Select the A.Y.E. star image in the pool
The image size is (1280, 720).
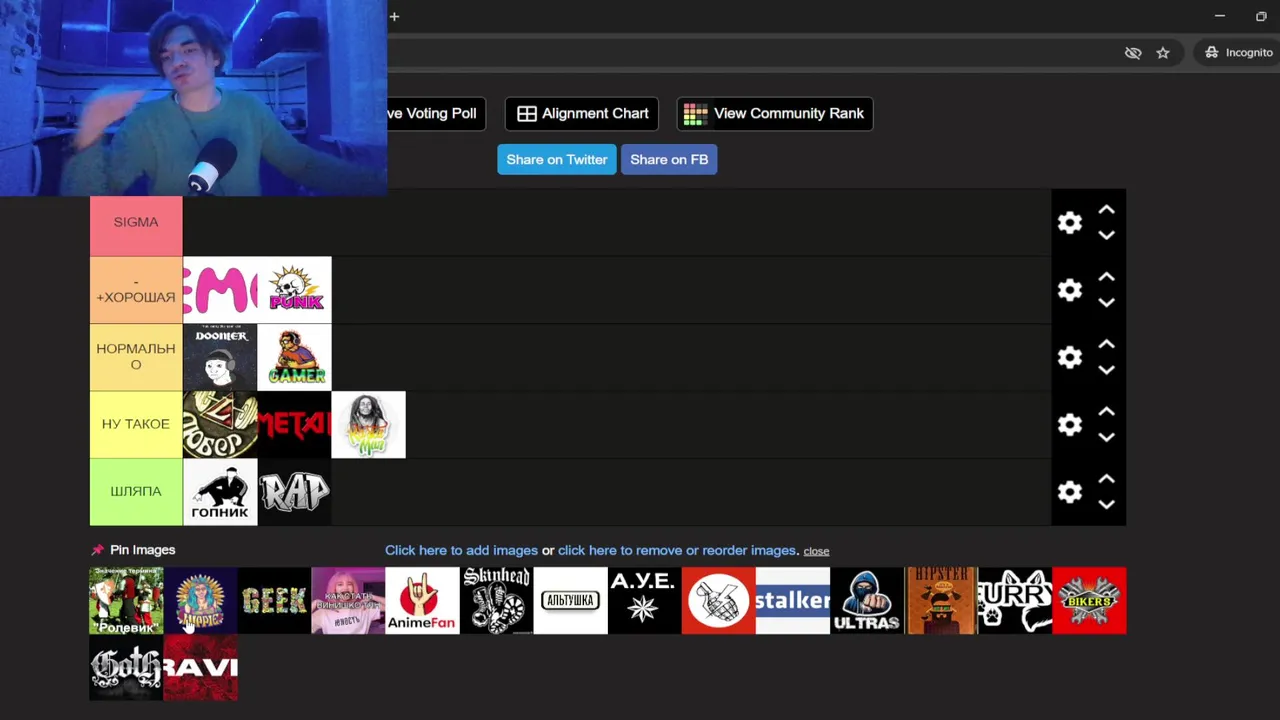[644, 600]
